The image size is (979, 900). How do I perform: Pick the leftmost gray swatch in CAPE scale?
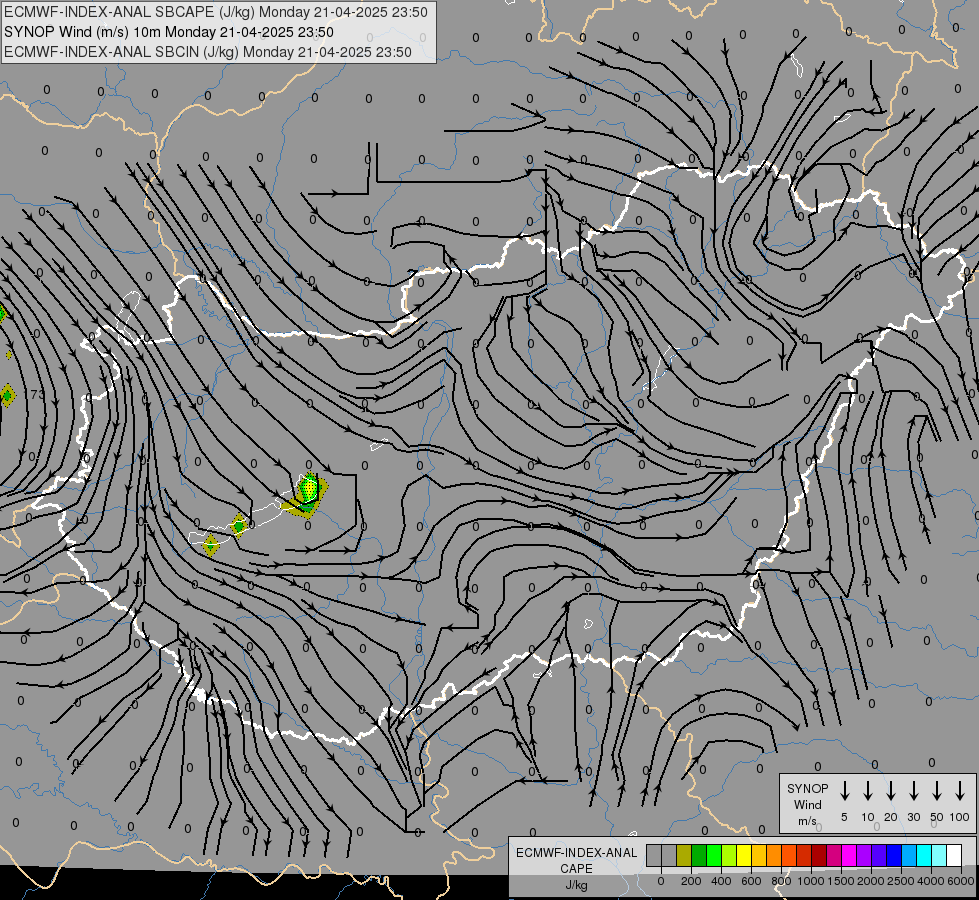coord(654,855)
